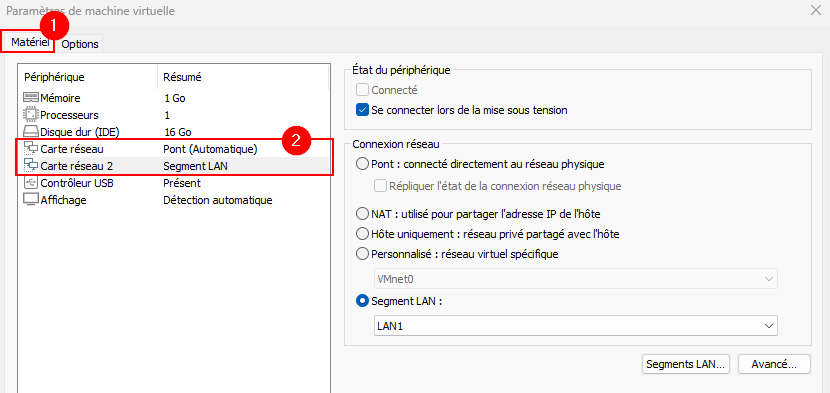Viewport: 830px width, 393px height.
Task: Click the 1 Go memory summary
Action: click(x=175, y=98)
